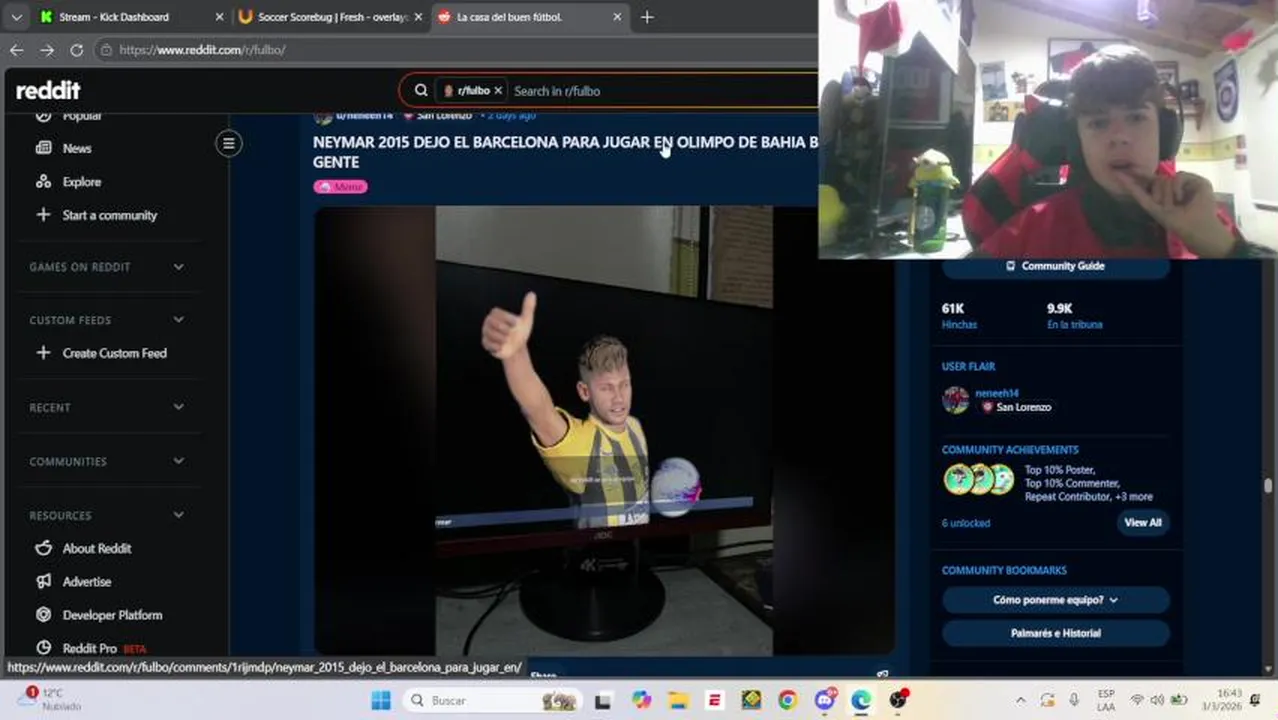The width and height of the screenshot is (1278, 720).
Task: Collapse sidebar with the hamburger button
Action: [228, 143]
